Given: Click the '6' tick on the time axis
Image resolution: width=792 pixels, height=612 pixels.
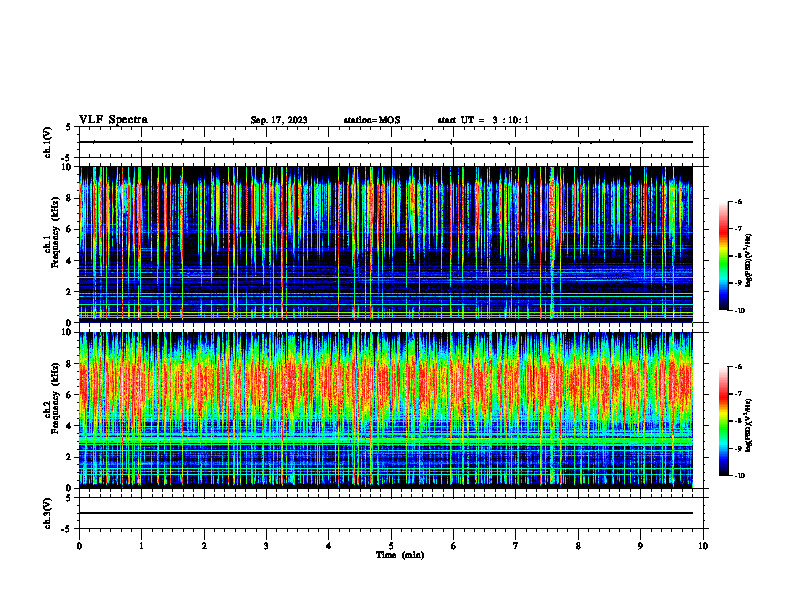Looking at the screenshot, I should 454,546.
